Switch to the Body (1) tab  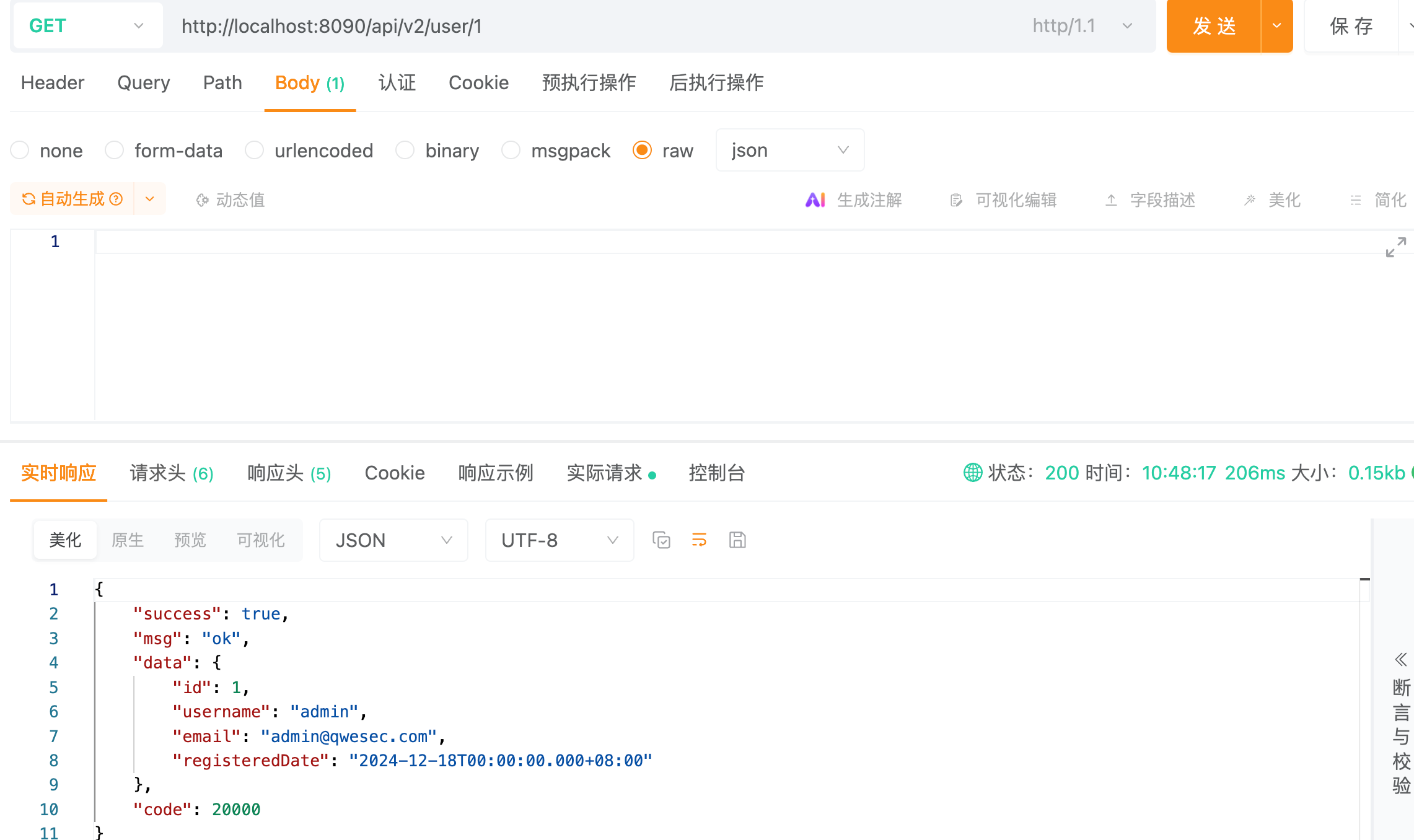point(310,82)
